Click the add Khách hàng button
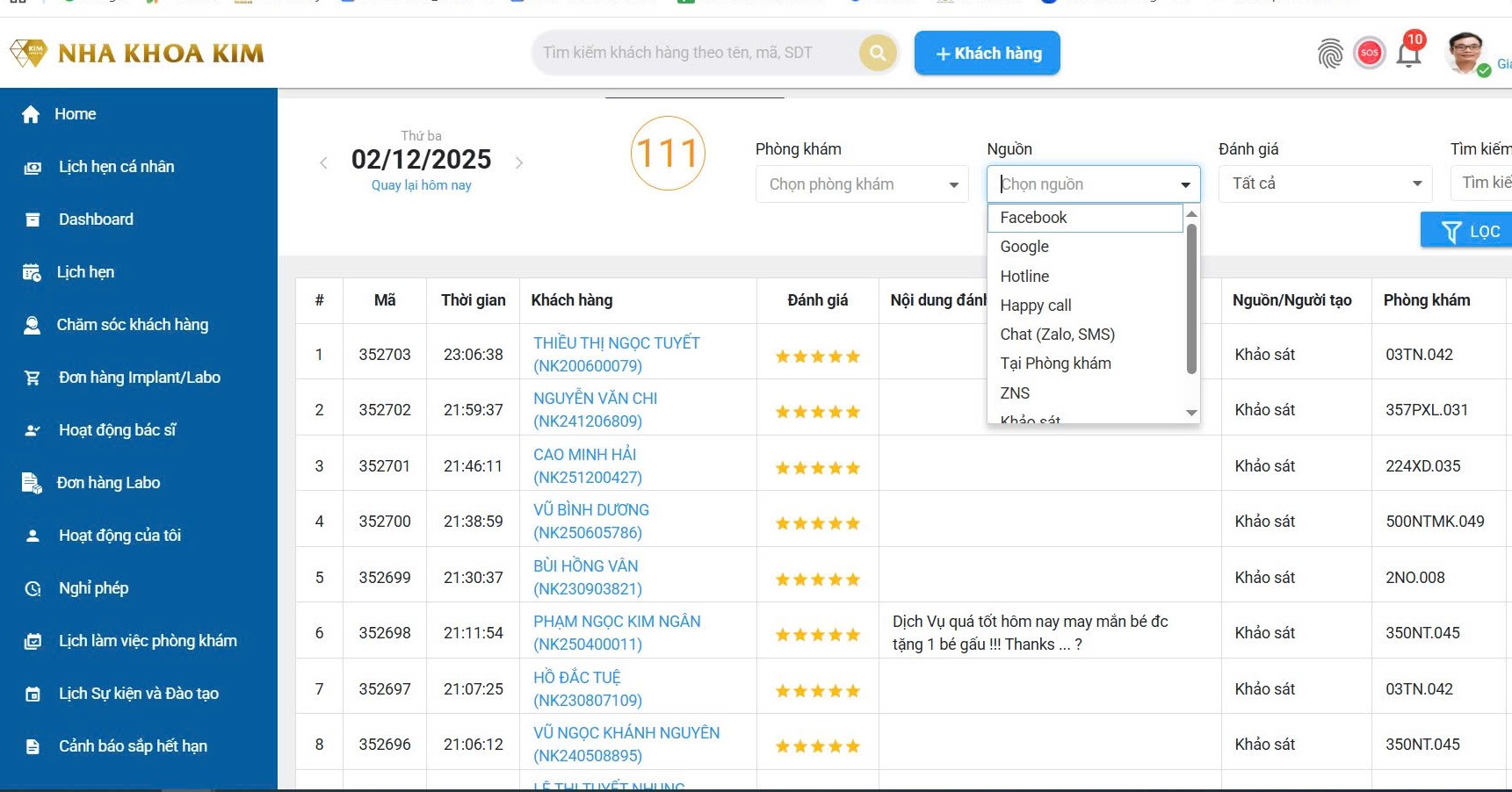Screen dimensions: 1512x792 (987, 54)
